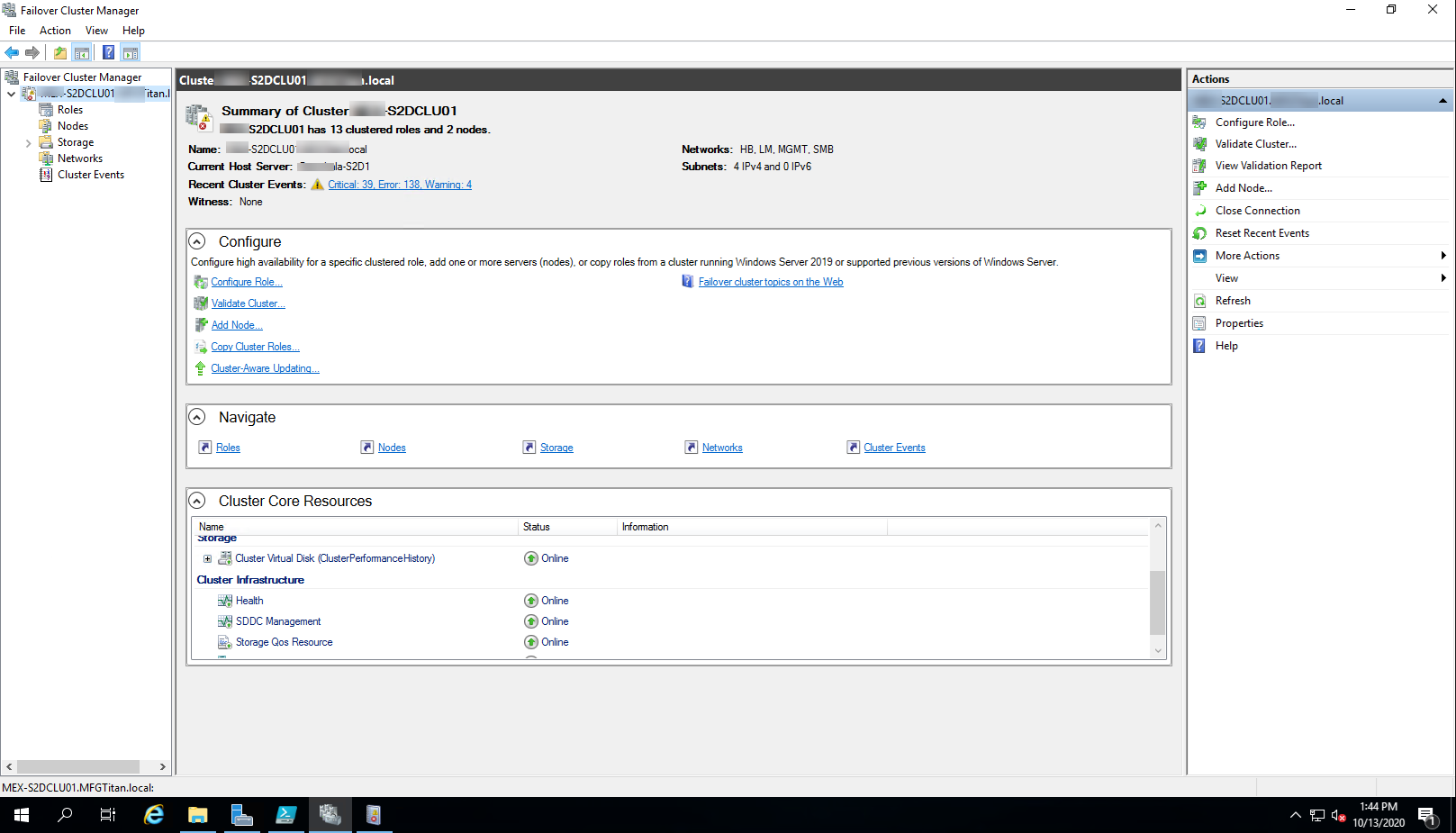Navigate to Cluster Events via shortcut link
The image size is (1456, 833).
click(894, 448)
